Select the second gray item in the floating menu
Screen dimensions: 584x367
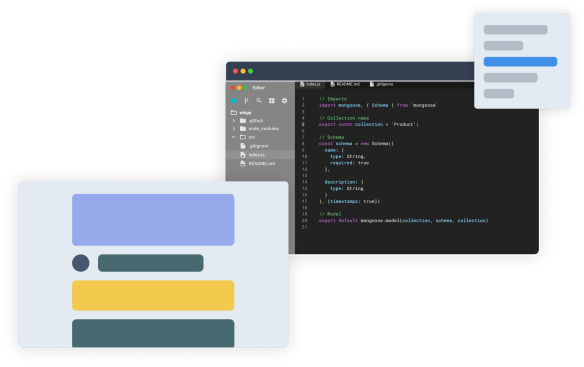(503, 46)
